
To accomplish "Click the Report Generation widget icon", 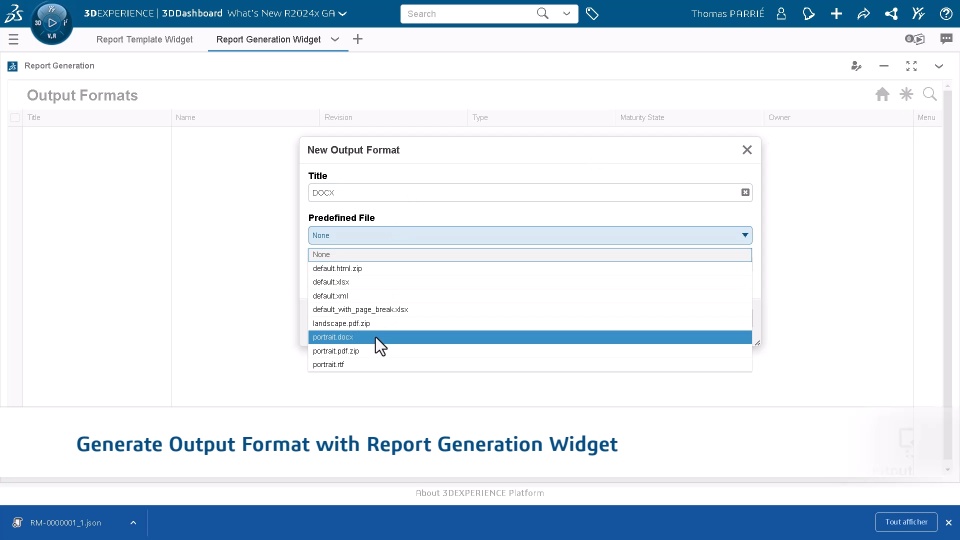I will (x=12, y=66).
